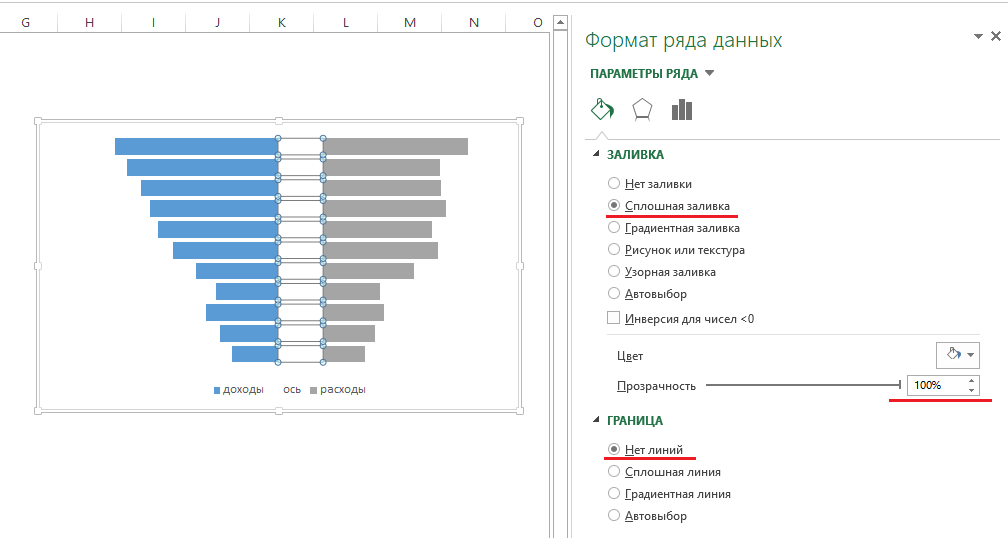The image size is (1008, 538).
Task: Open the task pane options arrow
Action: (978, 37)
